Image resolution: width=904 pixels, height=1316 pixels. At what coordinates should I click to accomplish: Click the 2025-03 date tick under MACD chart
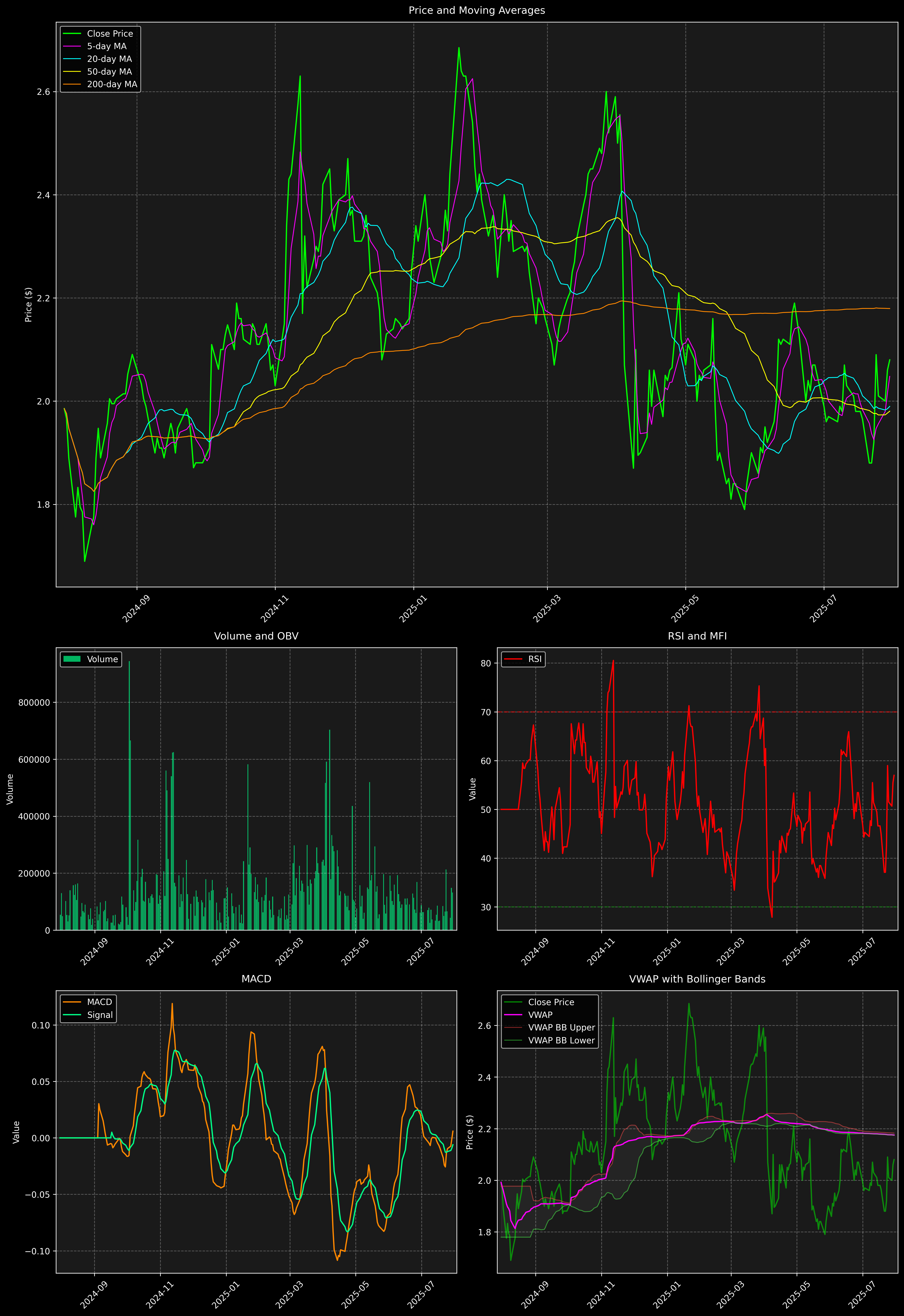(290, 1295)
